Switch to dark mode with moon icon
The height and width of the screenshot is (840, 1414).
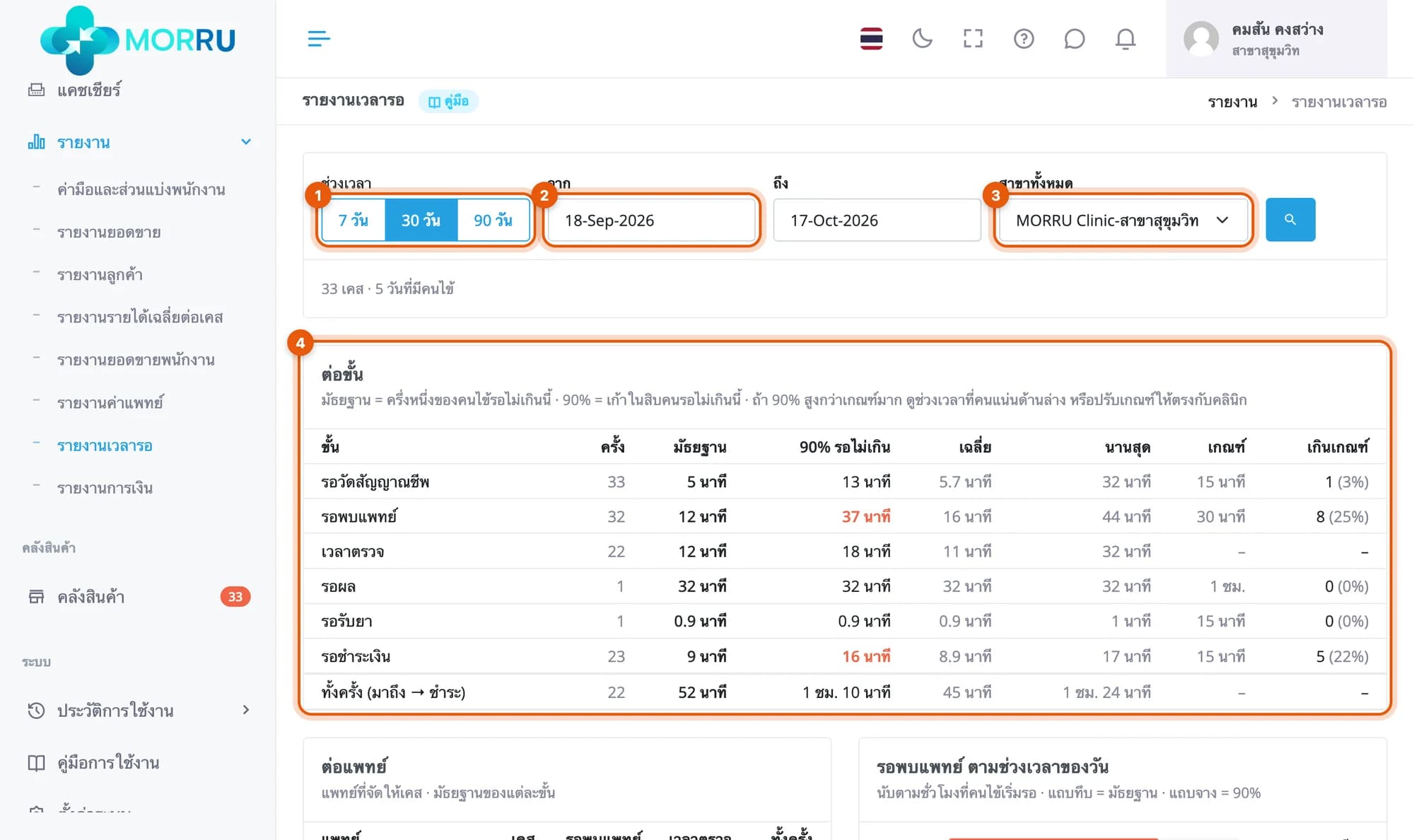[x=922, y=38]
